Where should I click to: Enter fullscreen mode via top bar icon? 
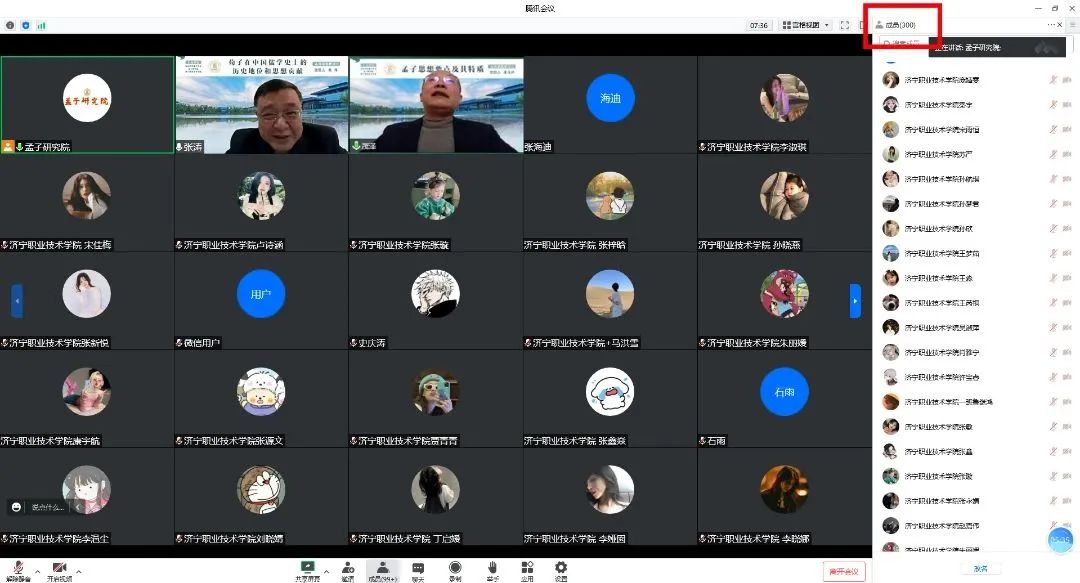pos(845,25)
